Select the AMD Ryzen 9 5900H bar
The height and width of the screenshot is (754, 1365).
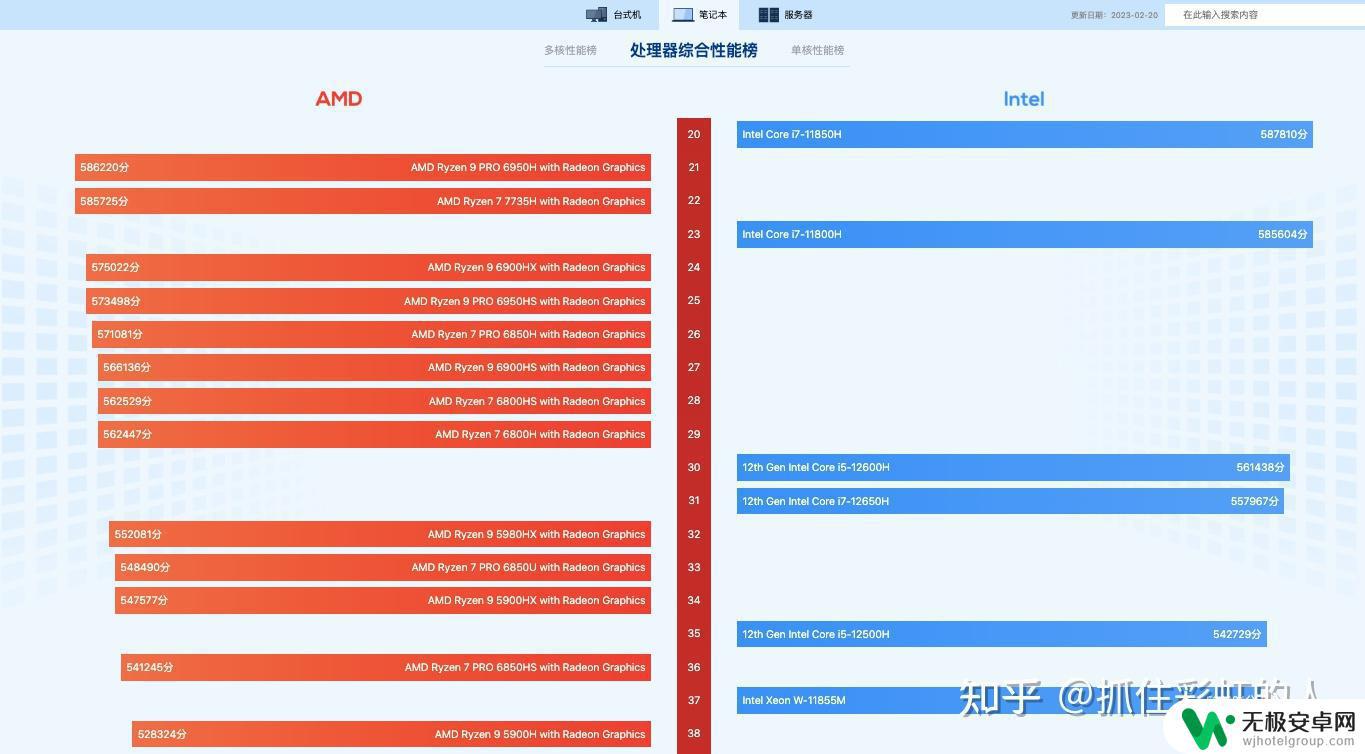[x=391, y=734]
